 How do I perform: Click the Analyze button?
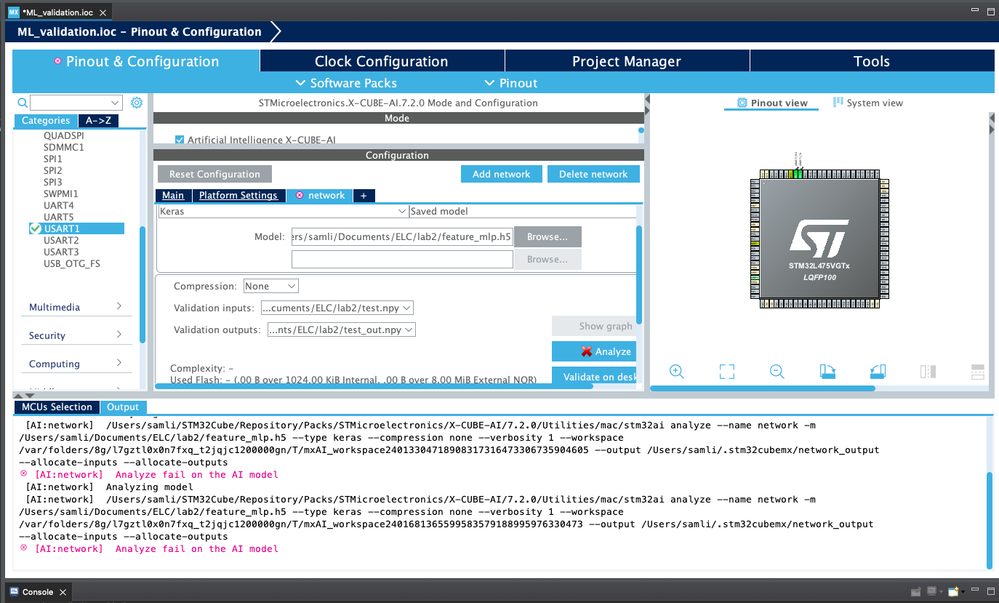(594, 351)
